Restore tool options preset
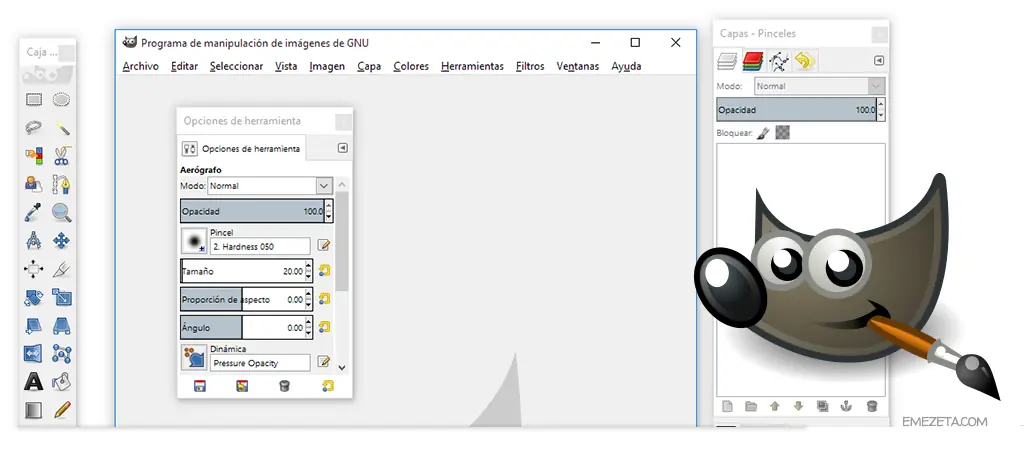The width and height of the screenshot is (1024, 450). click(x=242, y=386)
